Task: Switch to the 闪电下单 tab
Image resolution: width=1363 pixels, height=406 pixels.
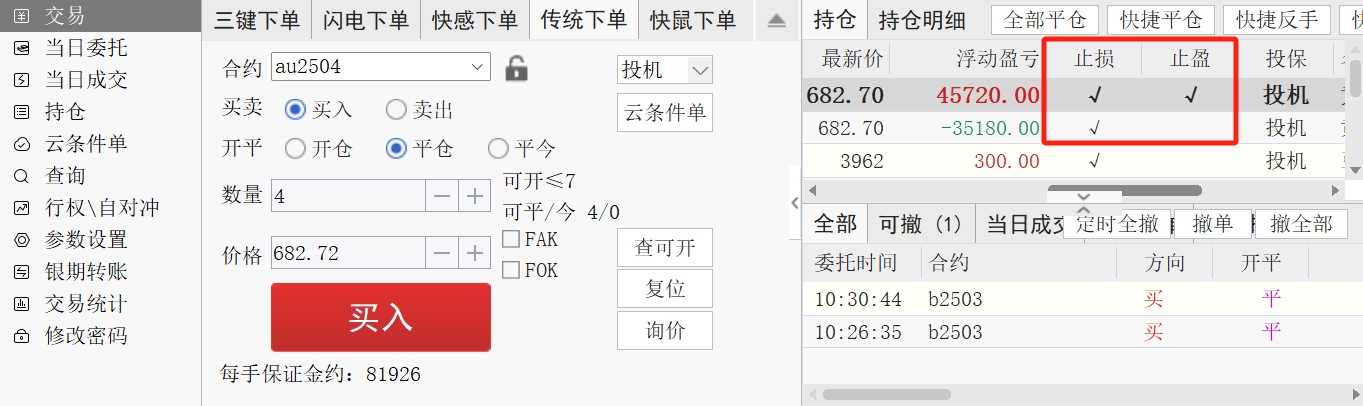Action: coord(367,21)
